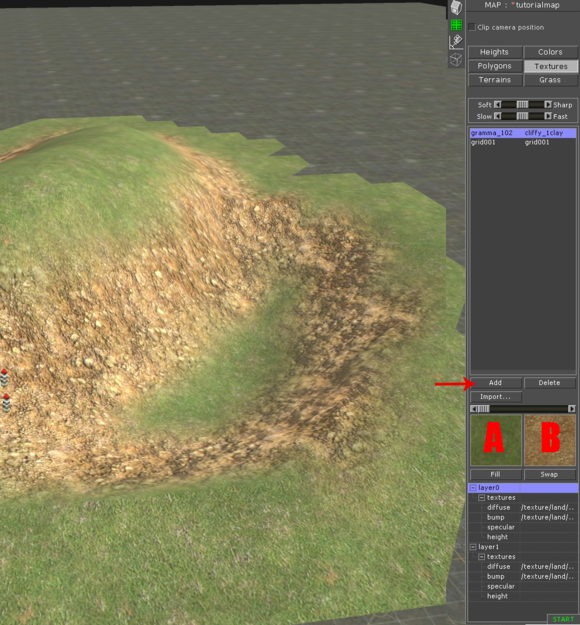Collapse the layer0 tree node

(x=473, y=487)
